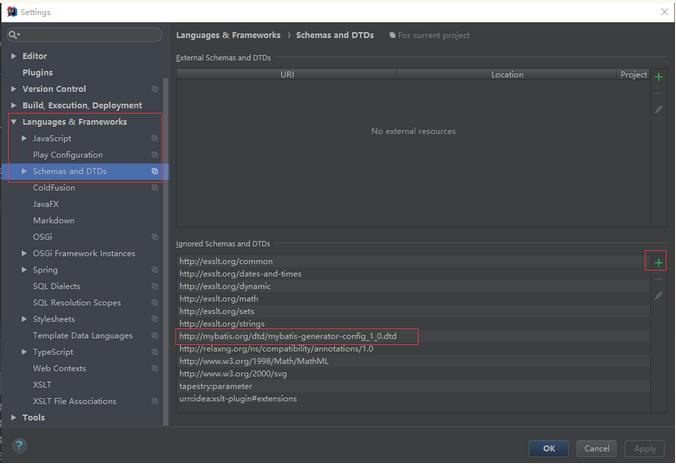Viewport: 676px width, 464px height.
Task: Select the mybatis-generator-config_1_0.dtd entry
Action: (x=288, y=337)
